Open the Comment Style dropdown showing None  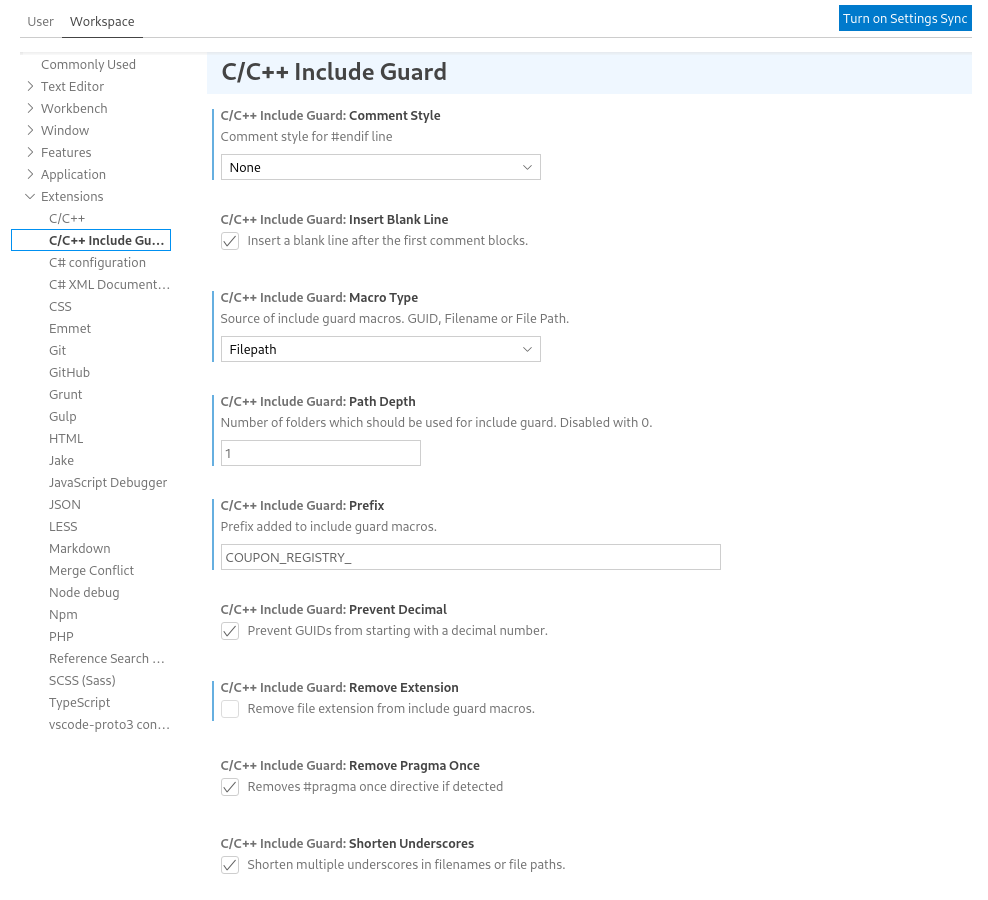380,167
